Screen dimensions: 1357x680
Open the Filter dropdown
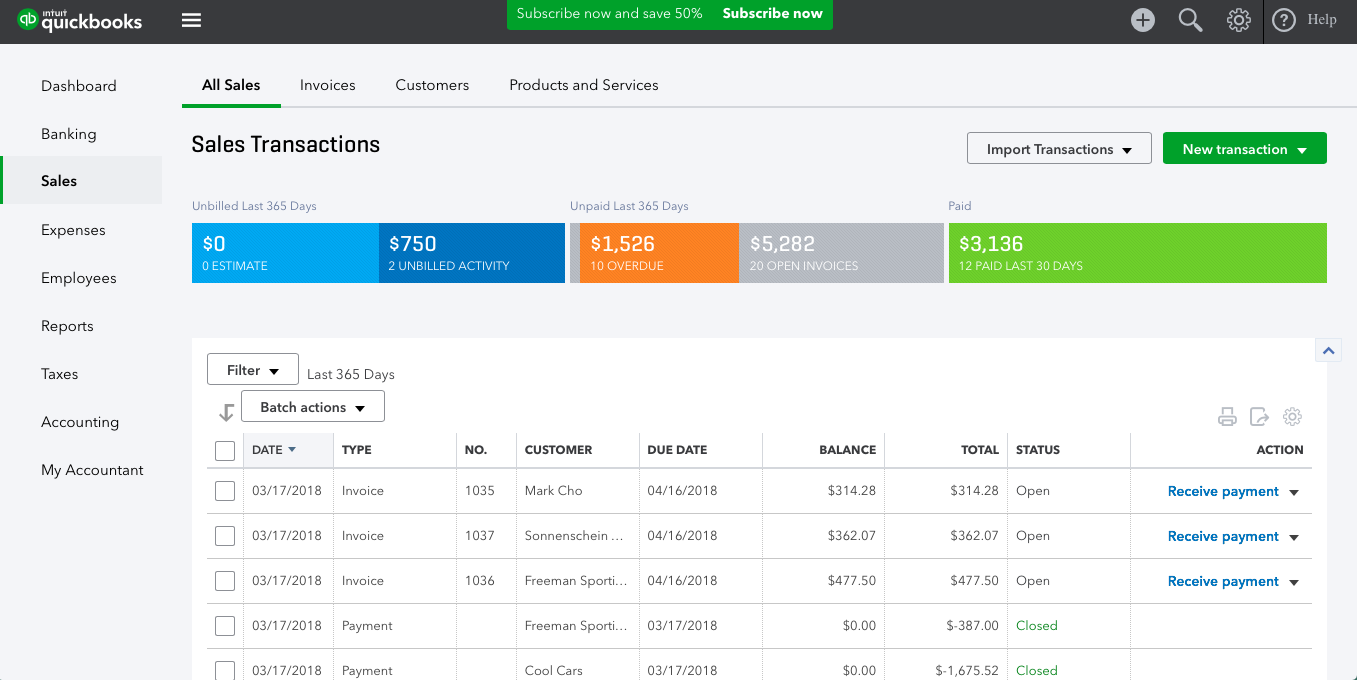(252, 369)
